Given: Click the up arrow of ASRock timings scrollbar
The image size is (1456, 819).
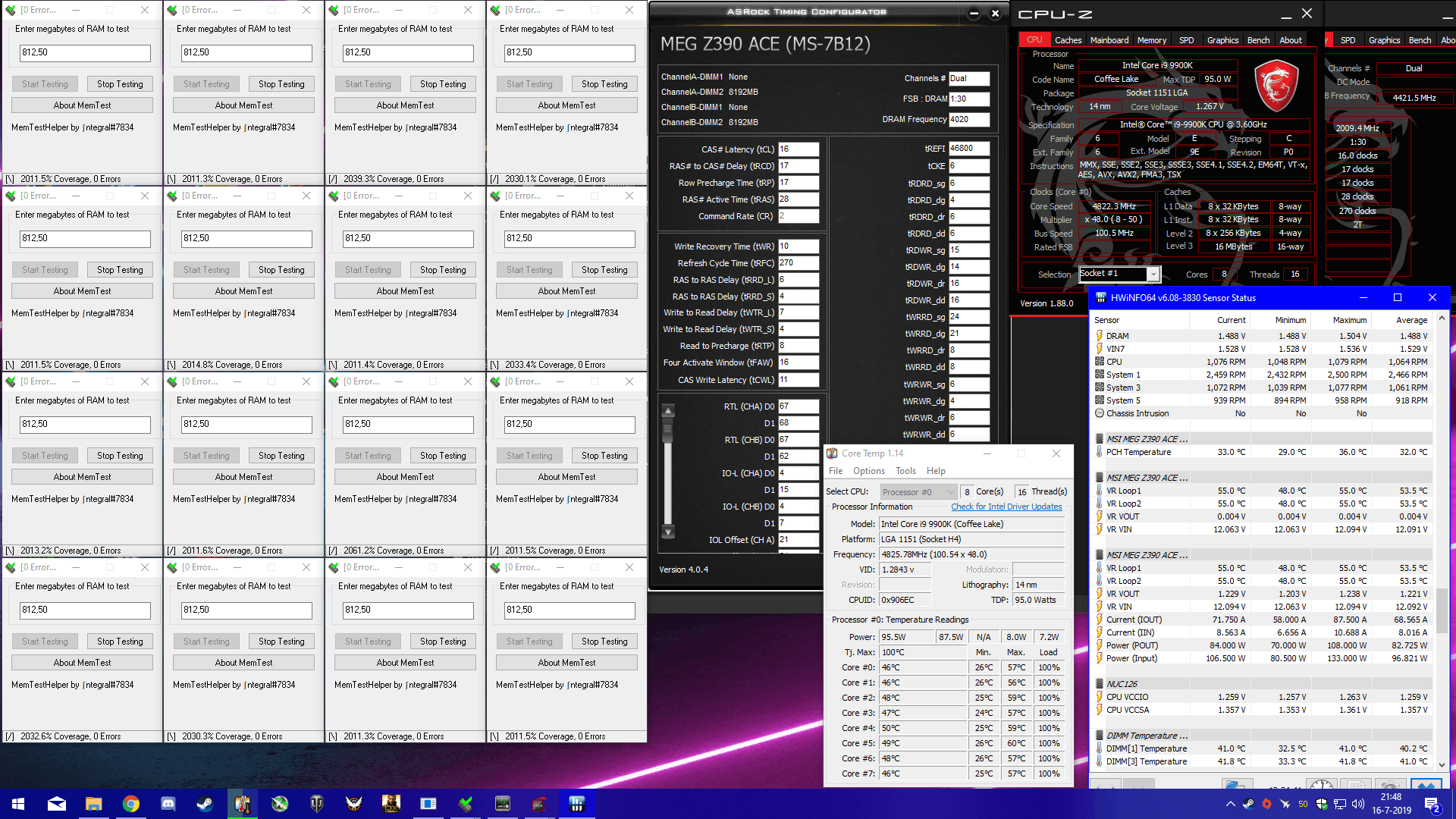Looking at the screenshot, I should (668, 410).
